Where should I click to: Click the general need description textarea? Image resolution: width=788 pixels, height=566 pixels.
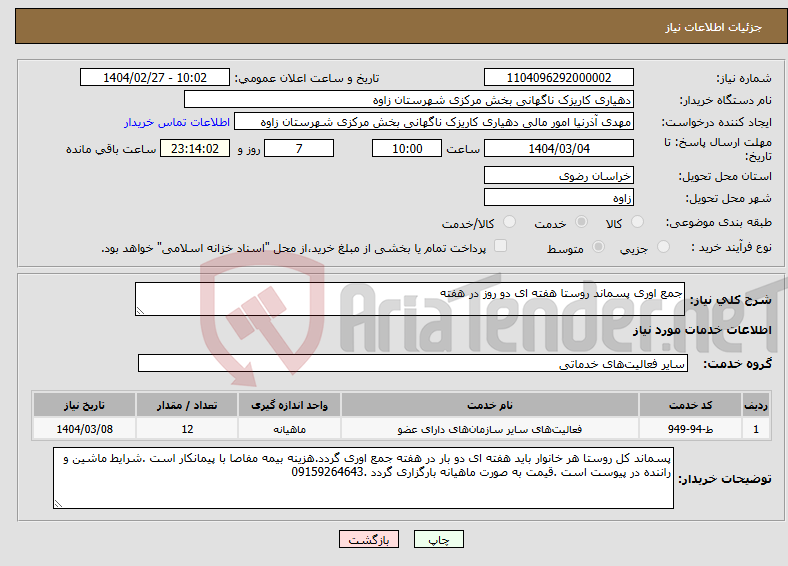coord(410,299)
